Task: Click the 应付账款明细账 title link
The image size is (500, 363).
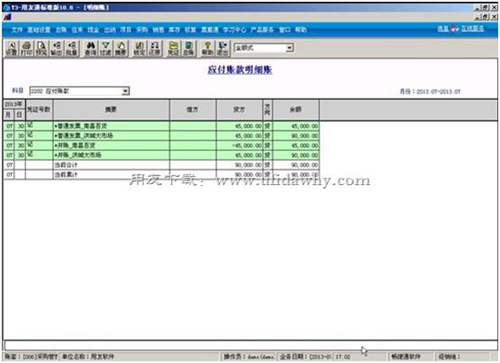Action: (240, 70)
